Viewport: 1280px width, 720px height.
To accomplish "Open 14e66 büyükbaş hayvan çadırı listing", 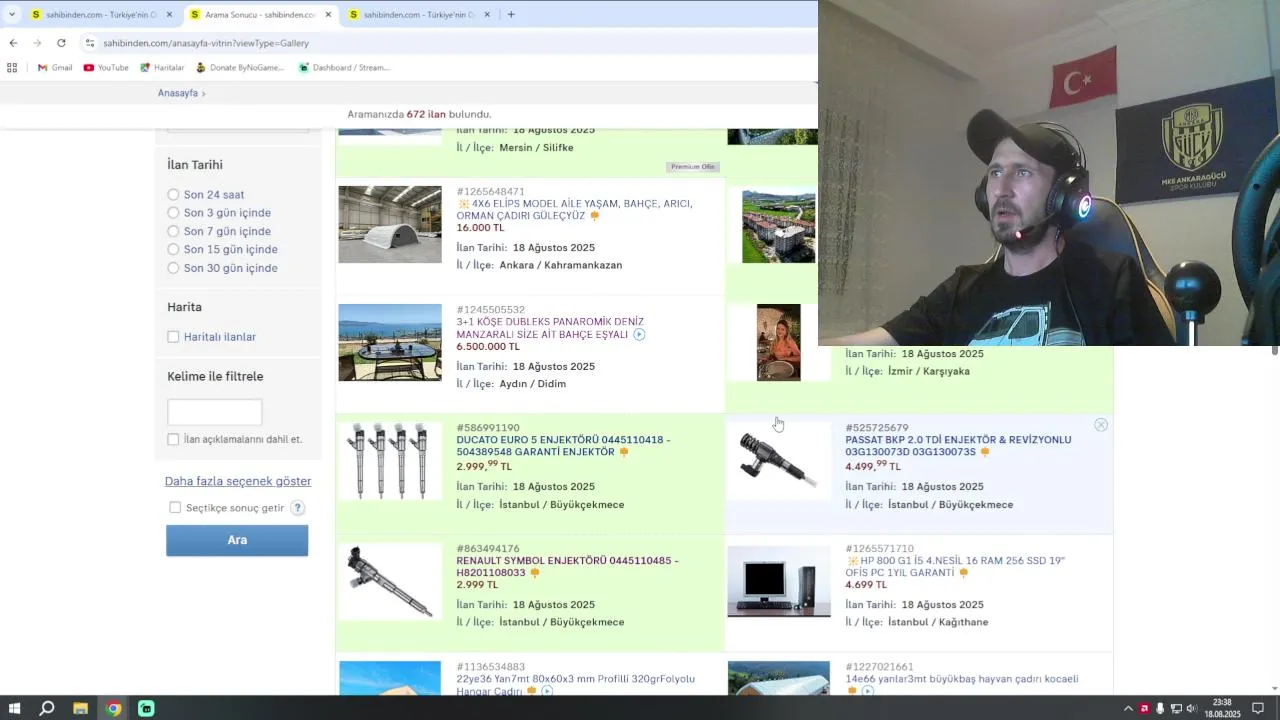I will [961, 679].
